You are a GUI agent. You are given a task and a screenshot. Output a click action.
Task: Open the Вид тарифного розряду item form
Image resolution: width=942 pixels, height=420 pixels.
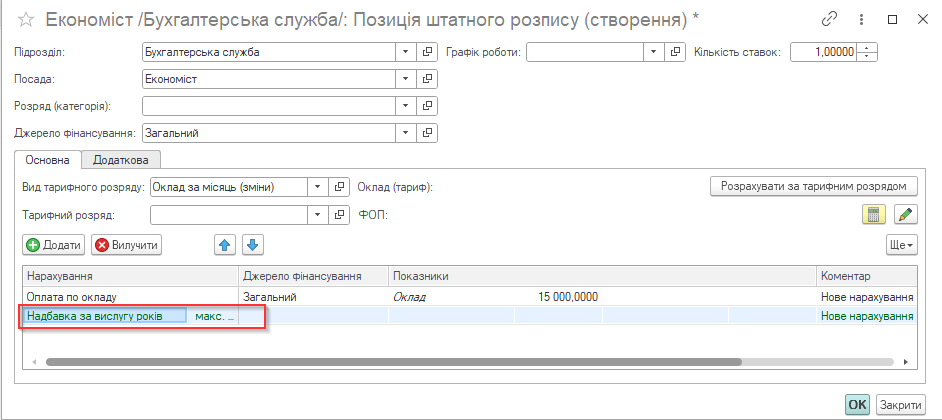339,187
